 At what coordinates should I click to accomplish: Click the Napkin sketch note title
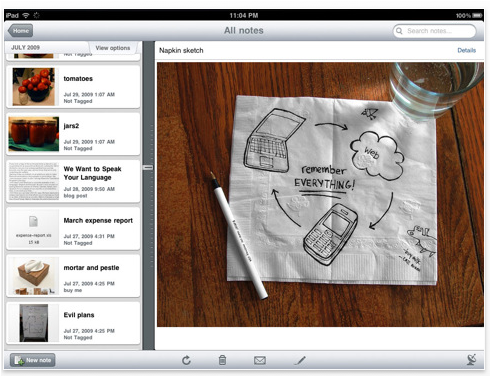181,51
